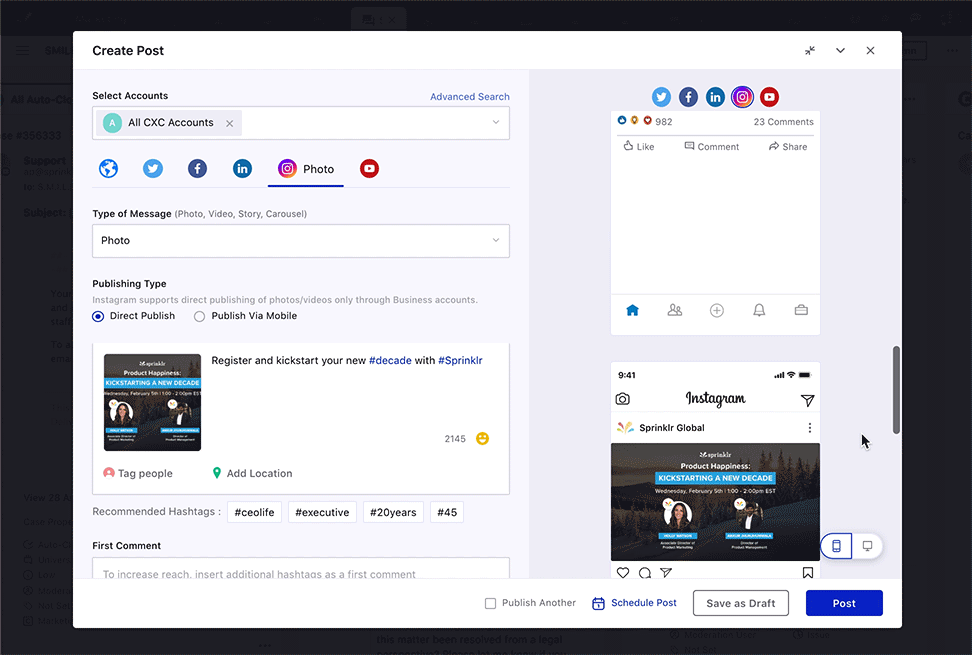Screen dimensions: 972x655
Task: Click the notifications bell in preview
Action: [x=759, y=310]
